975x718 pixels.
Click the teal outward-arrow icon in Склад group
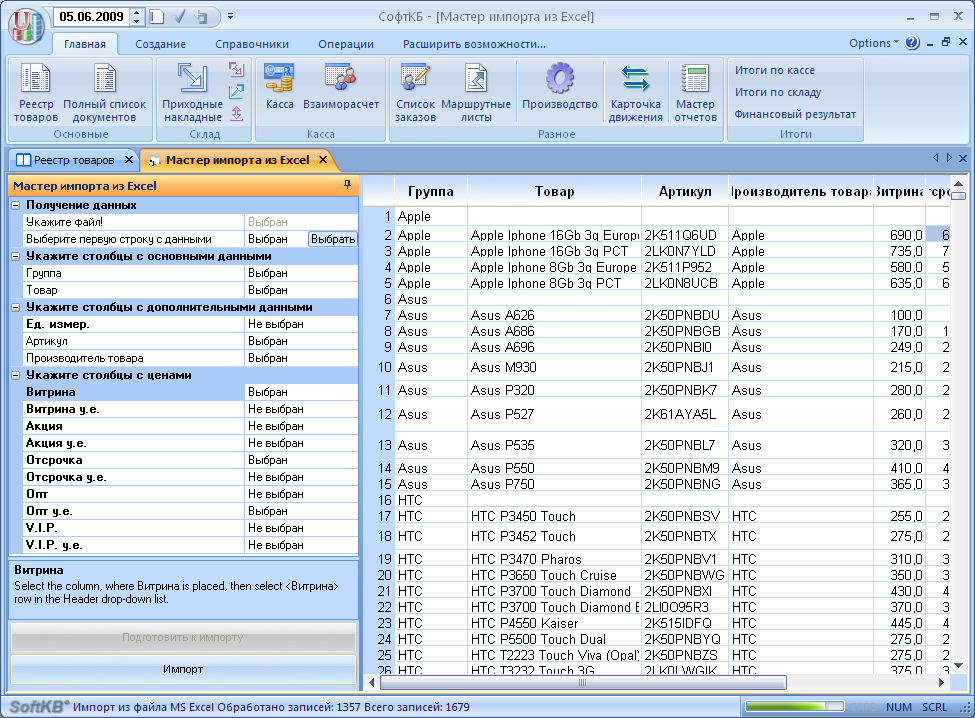[x=236, y=91]
